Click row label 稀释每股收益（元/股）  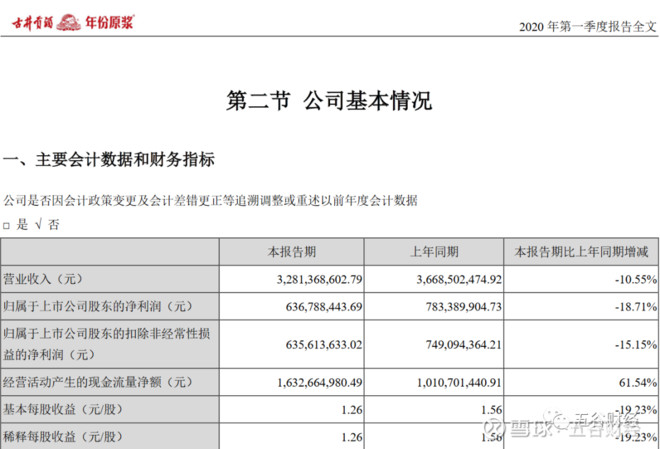point(63,436)
